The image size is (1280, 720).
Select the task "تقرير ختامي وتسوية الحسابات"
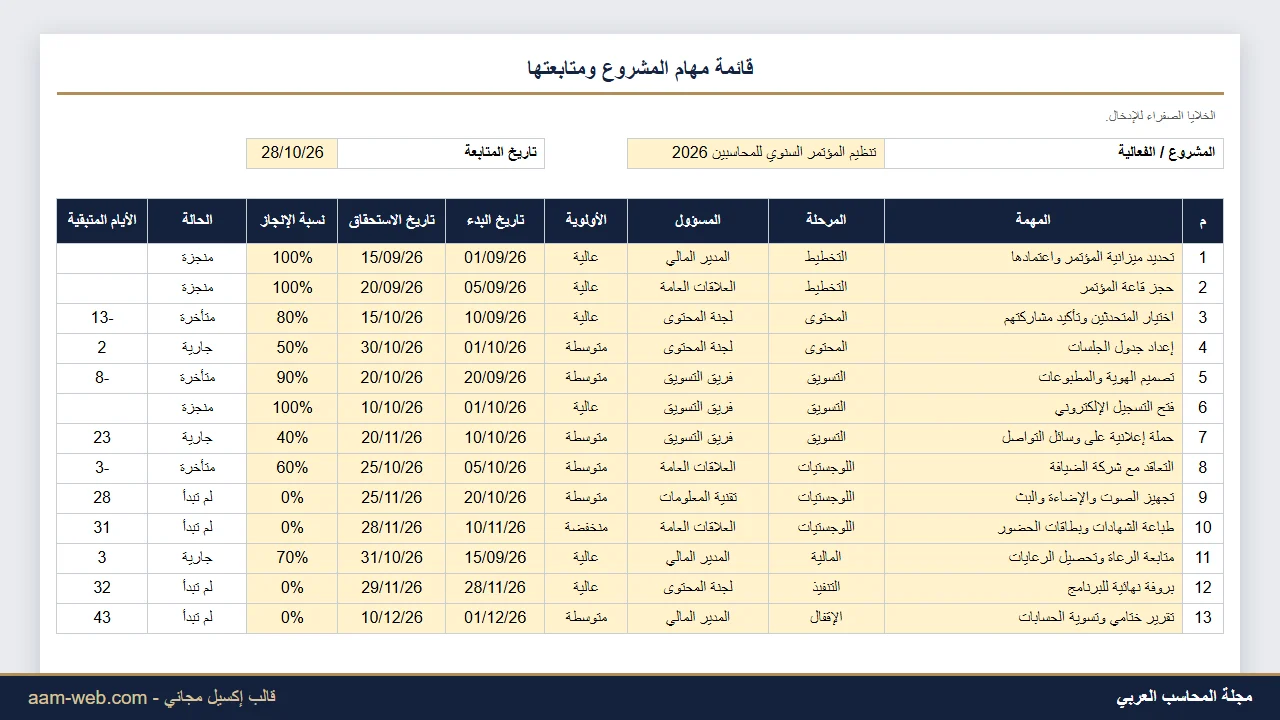[x=1033, y=618]
